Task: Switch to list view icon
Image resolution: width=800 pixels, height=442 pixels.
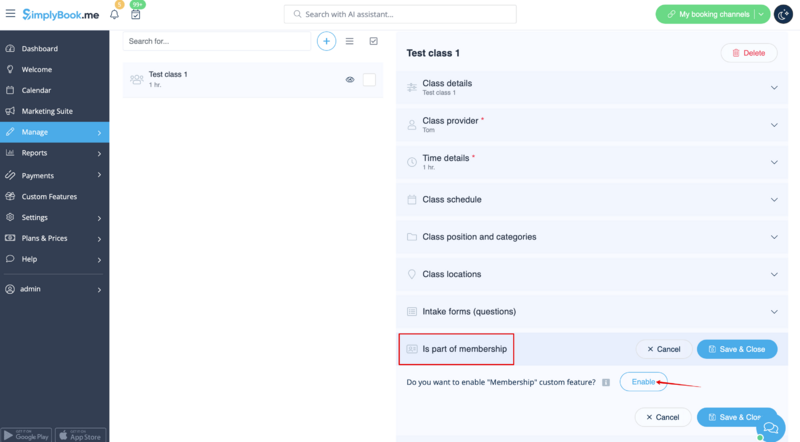Action: (x=349, y=41)
